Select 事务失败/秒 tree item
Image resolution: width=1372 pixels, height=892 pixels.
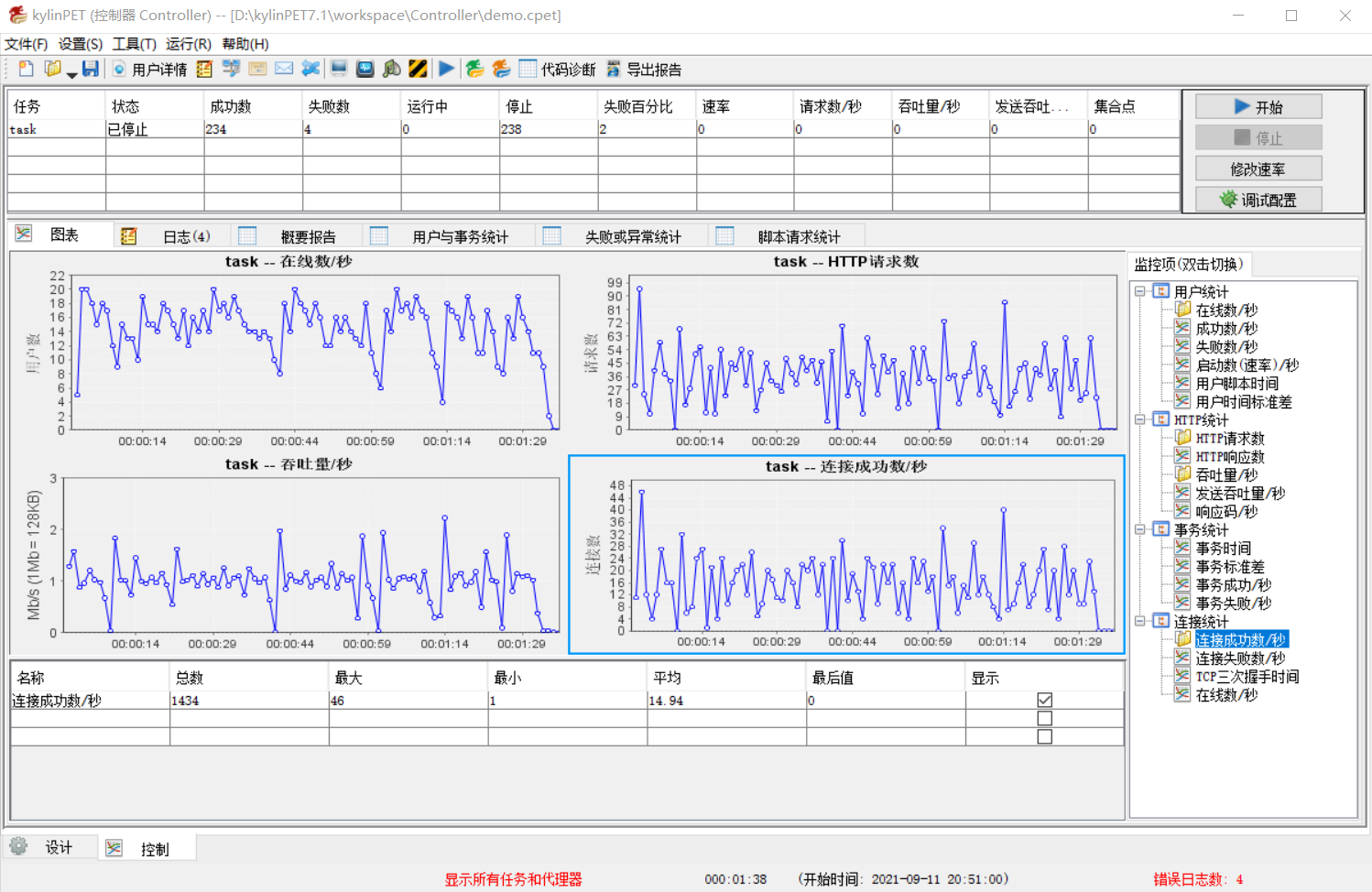[1234, 603]
